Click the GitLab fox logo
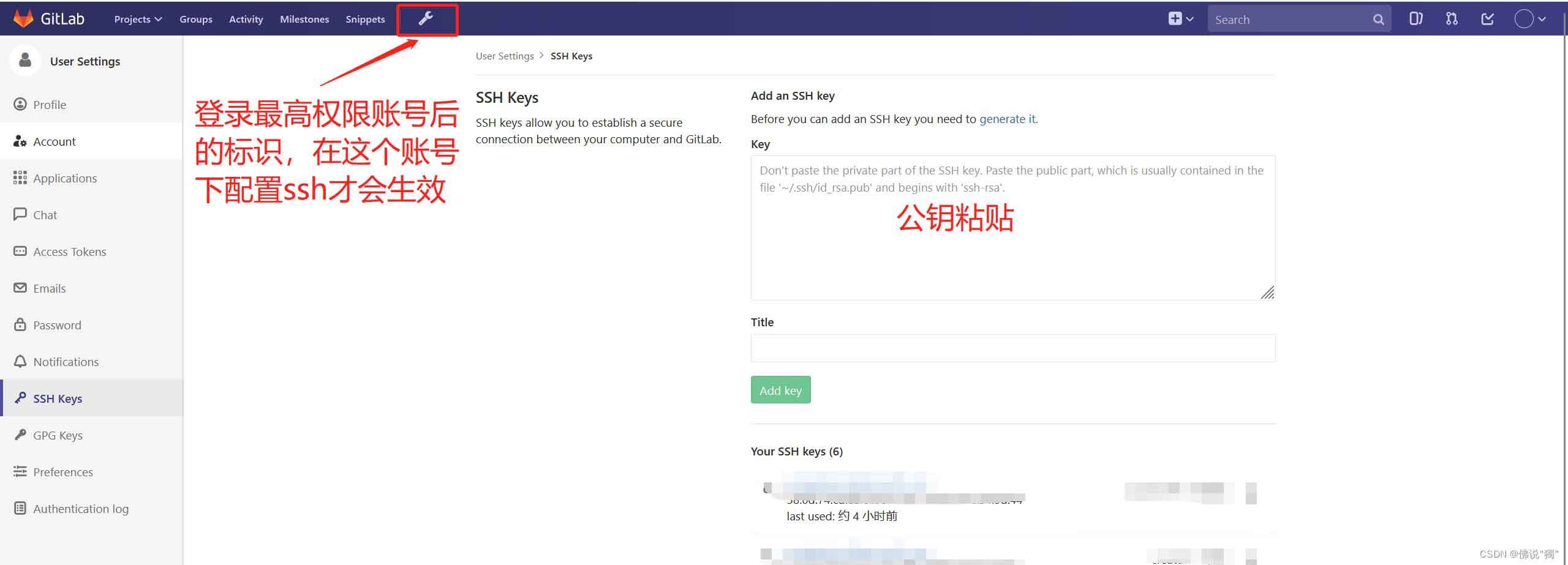 (23, 19)
